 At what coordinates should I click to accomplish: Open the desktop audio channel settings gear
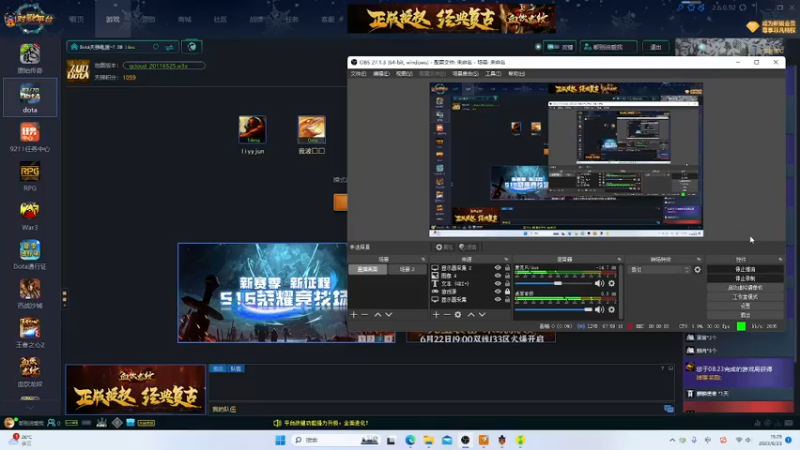(611, 309)
